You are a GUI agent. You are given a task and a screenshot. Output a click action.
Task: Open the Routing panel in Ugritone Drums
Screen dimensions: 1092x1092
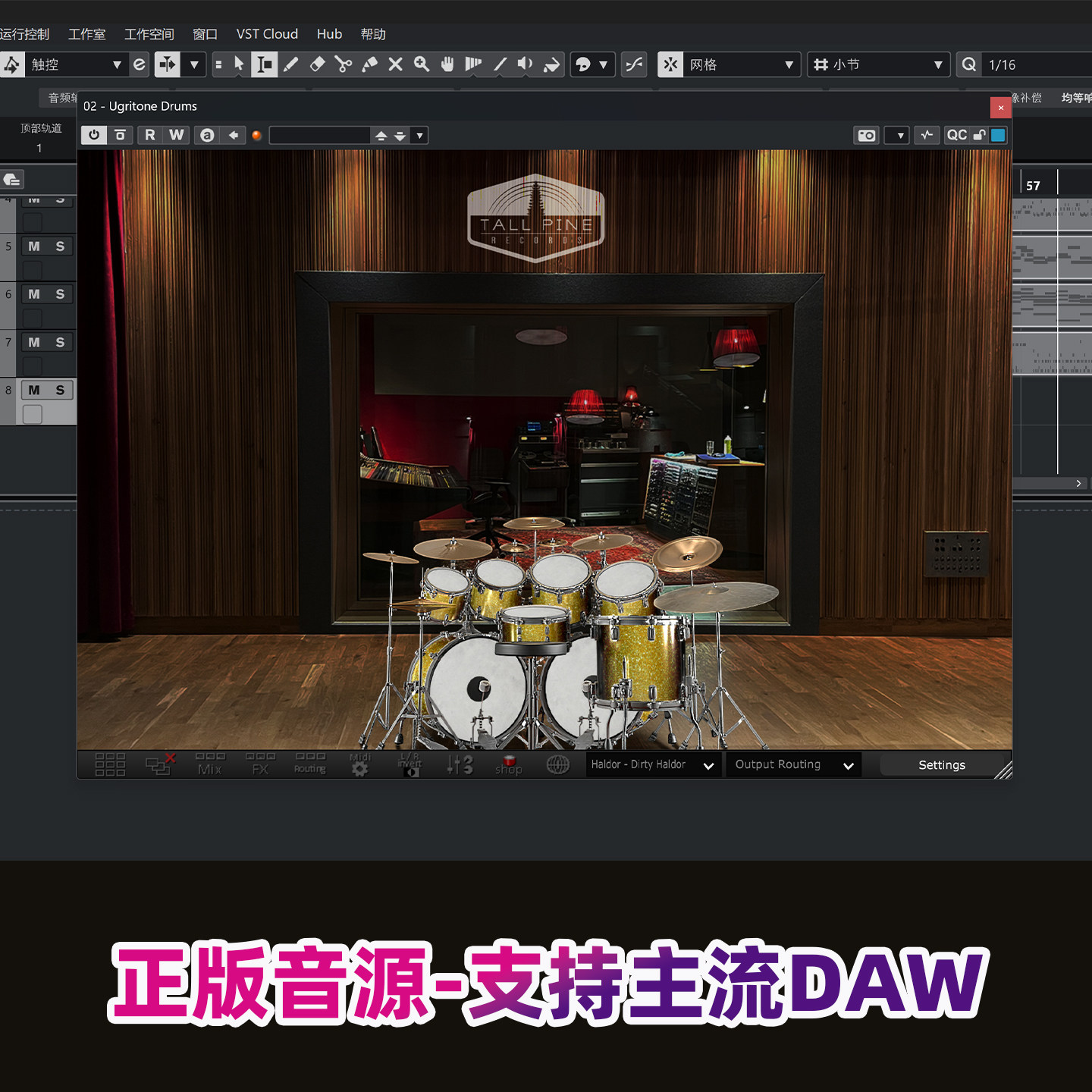(x=310, y=764)
